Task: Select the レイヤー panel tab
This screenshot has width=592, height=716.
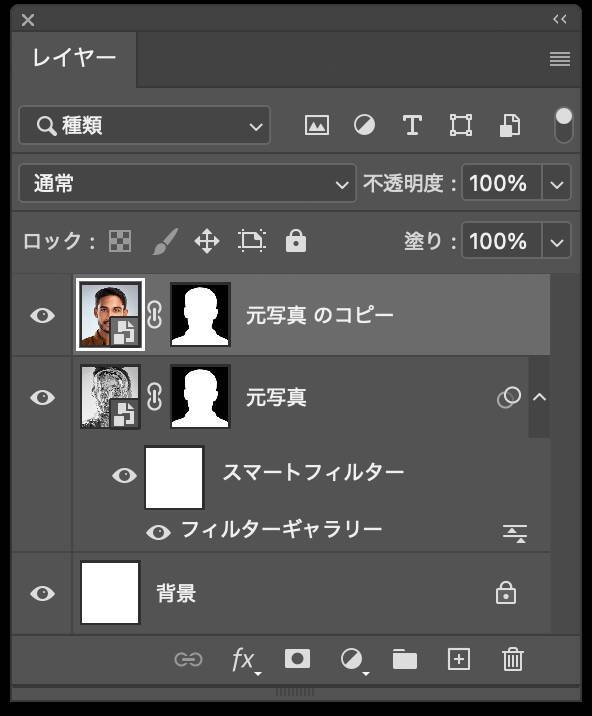Action: (74, 59)
